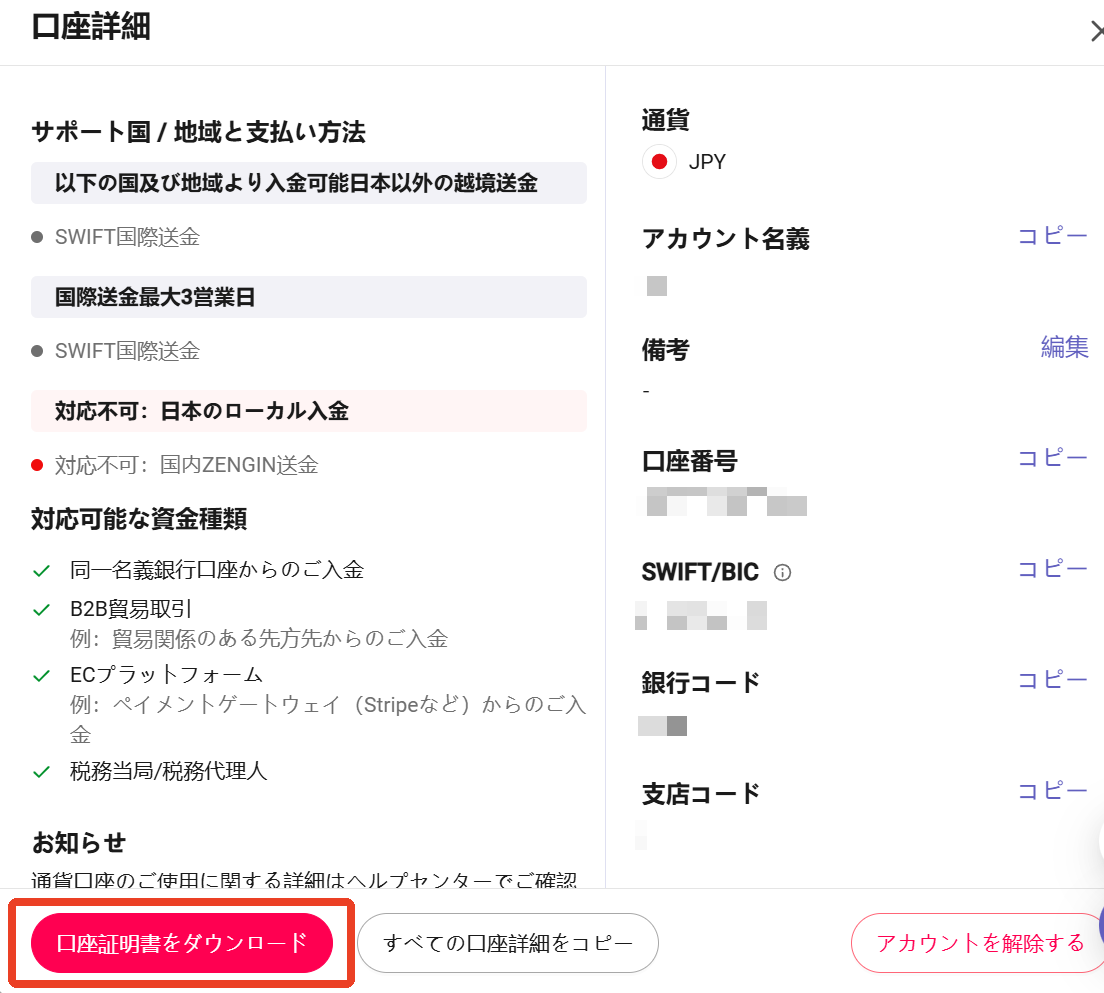Image resolution: width=1104 pixels, height=993 pixels.
Task: Click the SWIFT/BIC info circle icon
Action: point(782,573)
